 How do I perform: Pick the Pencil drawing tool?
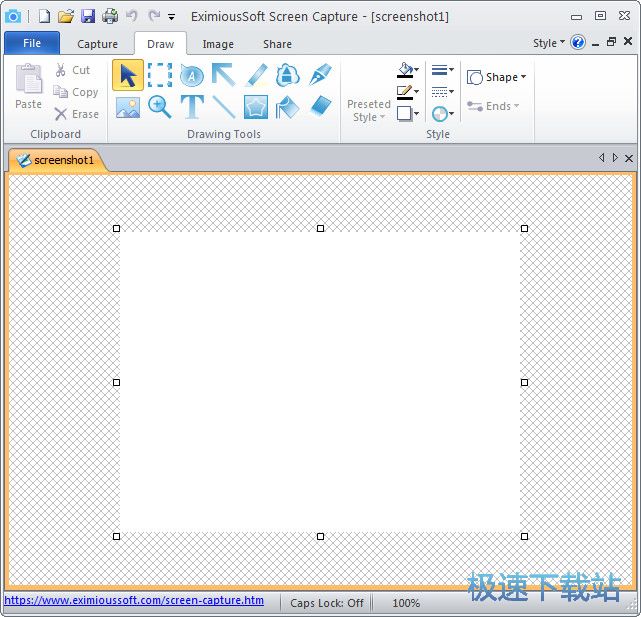tap(257, 75)
